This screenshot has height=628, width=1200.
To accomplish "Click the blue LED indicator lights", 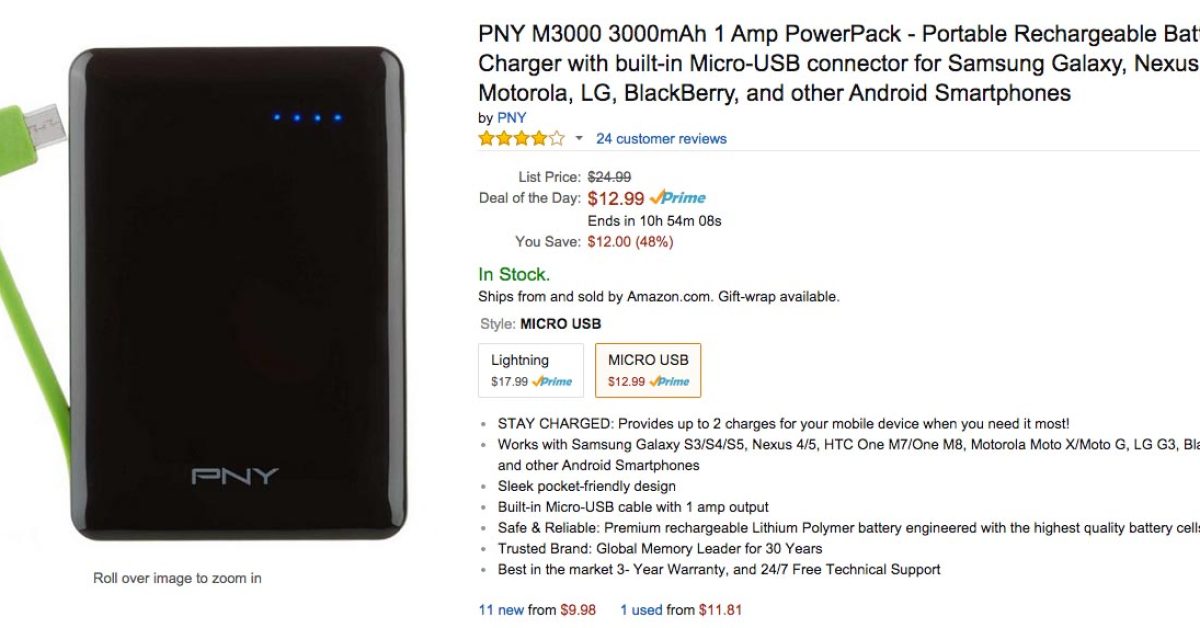I will click(307, 117).
